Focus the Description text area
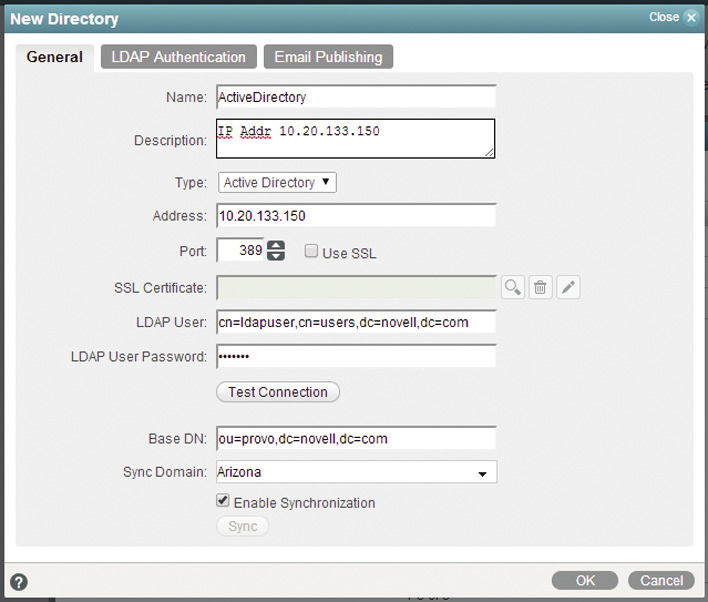 click(355, 139)
